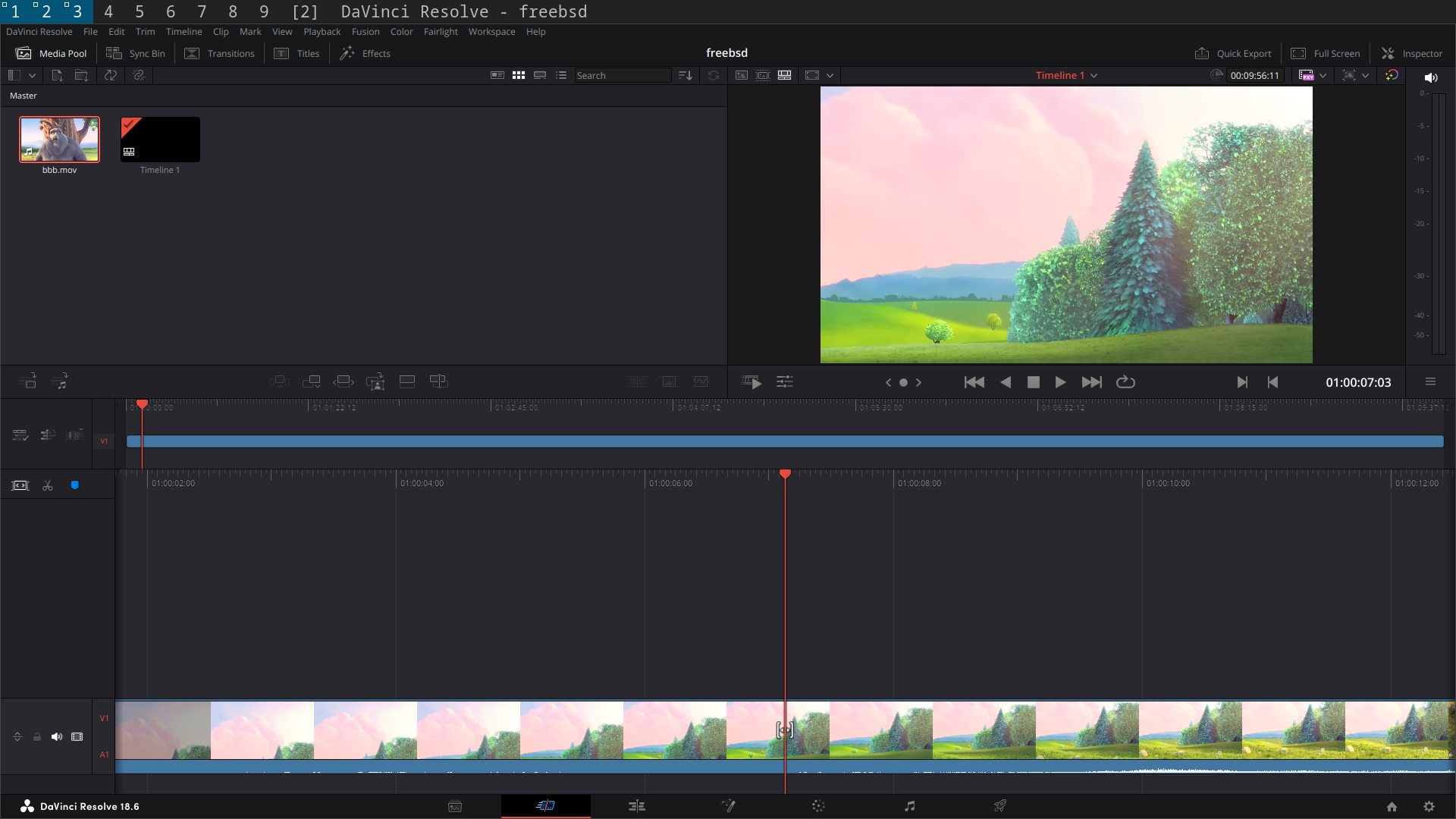Go to the previous edit point
The height and width of the screenshot is (819, 1456).
click(1272, 382)
